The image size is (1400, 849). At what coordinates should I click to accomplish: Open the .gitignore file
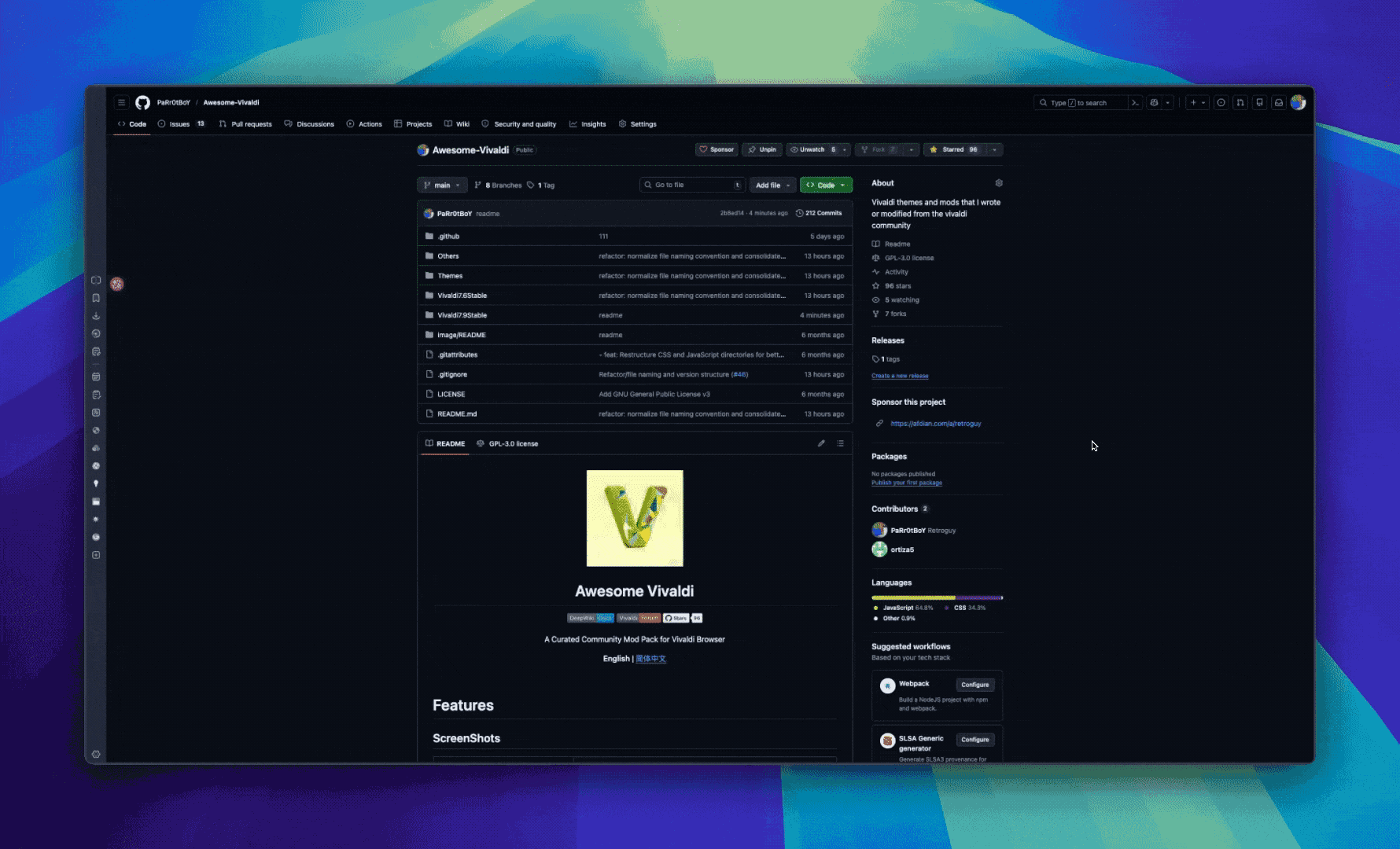452,374
